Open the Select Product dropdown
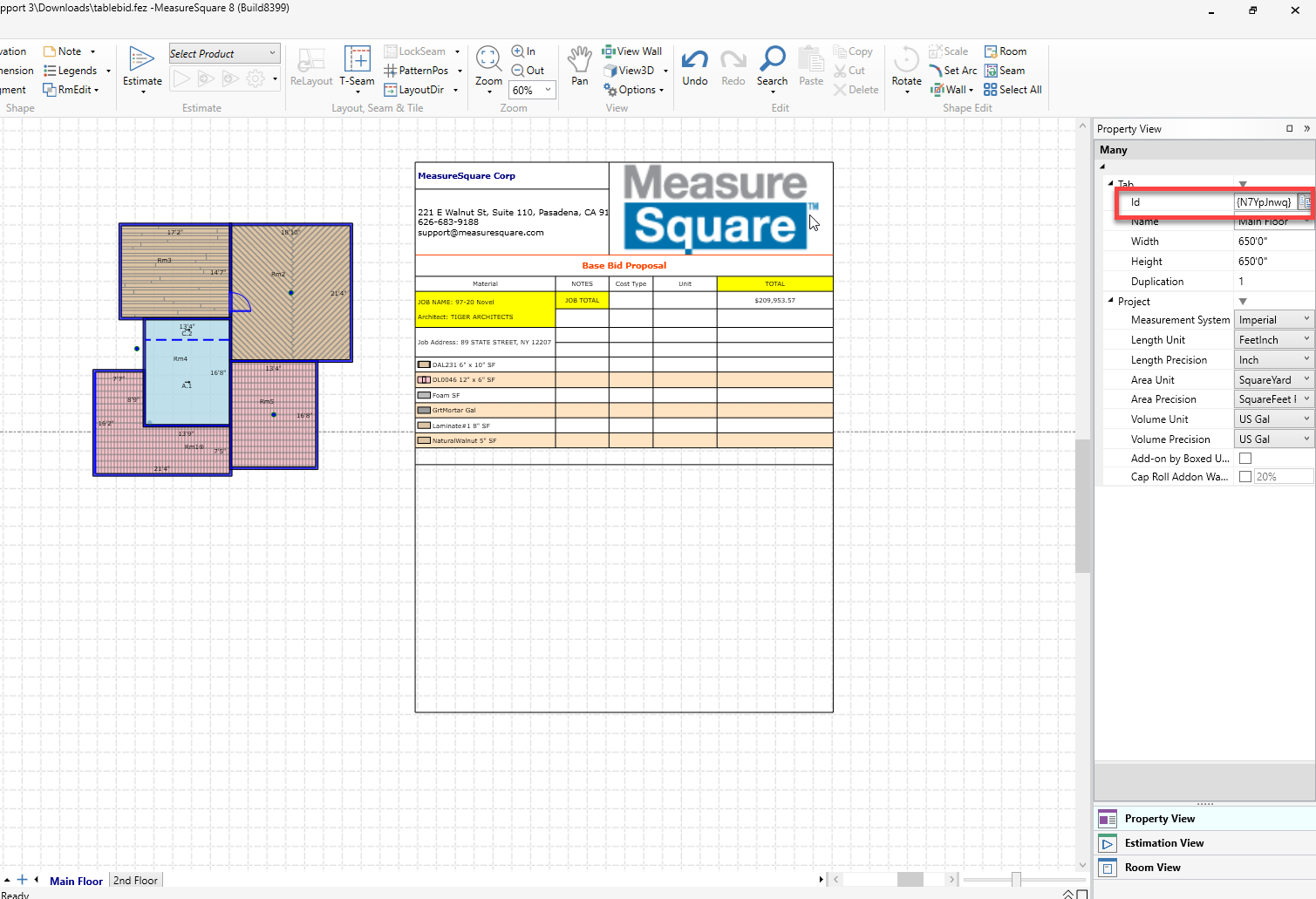 (x=224, y=53)
